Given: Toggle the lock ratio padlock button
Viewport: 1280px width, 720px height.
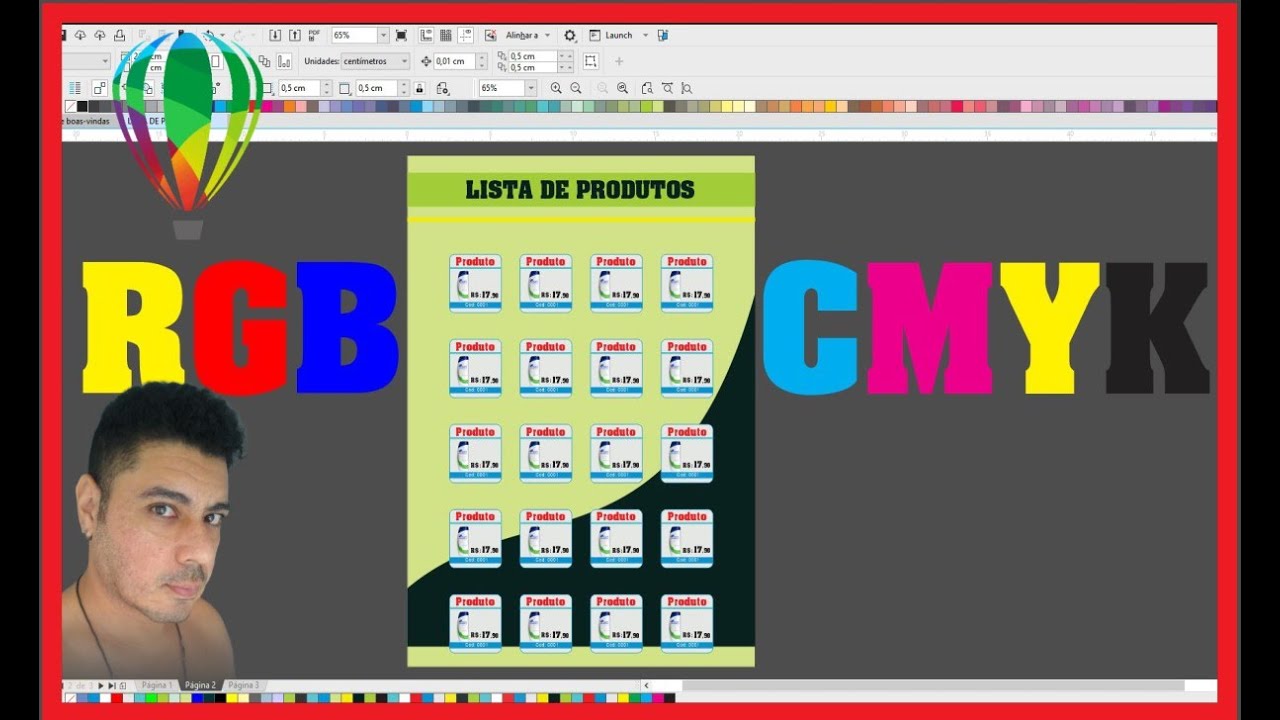Looking at the screenshot, I should click(419, 88).
